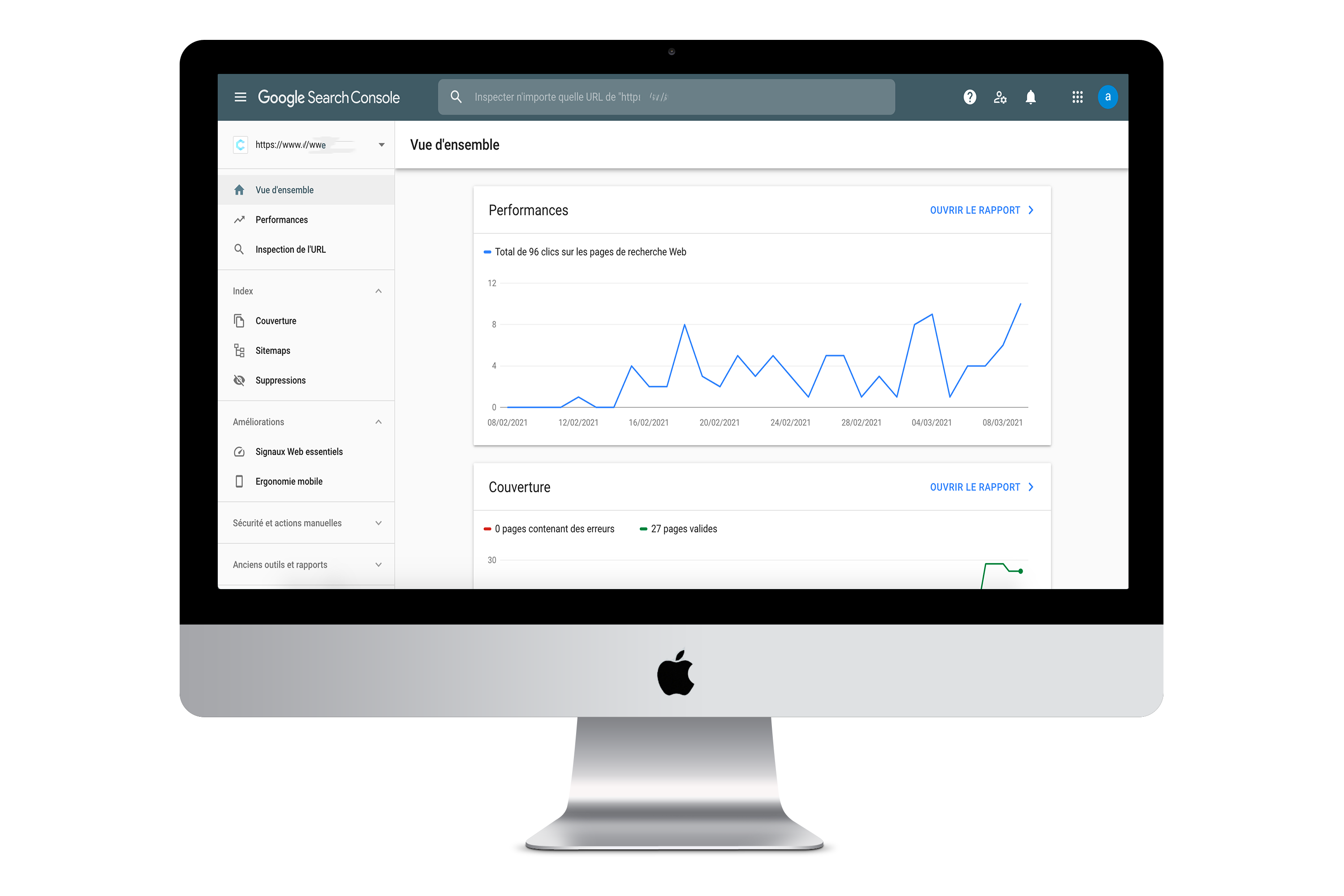1344x896 pixels.
Task: Click the Inspection de l'URL icon
Action: pos(240,249)
